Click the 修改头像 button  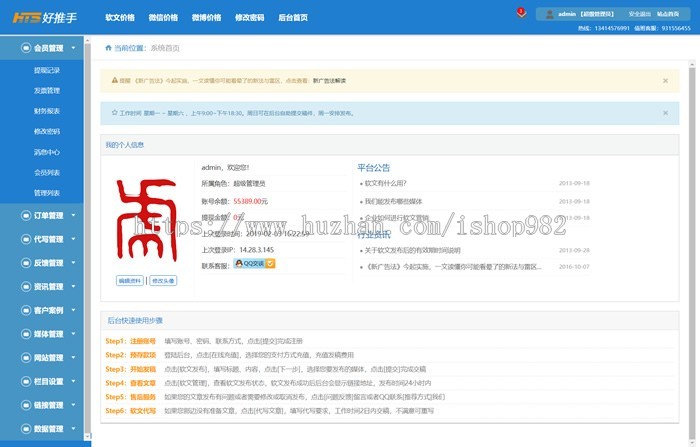[x=163, y=281]
